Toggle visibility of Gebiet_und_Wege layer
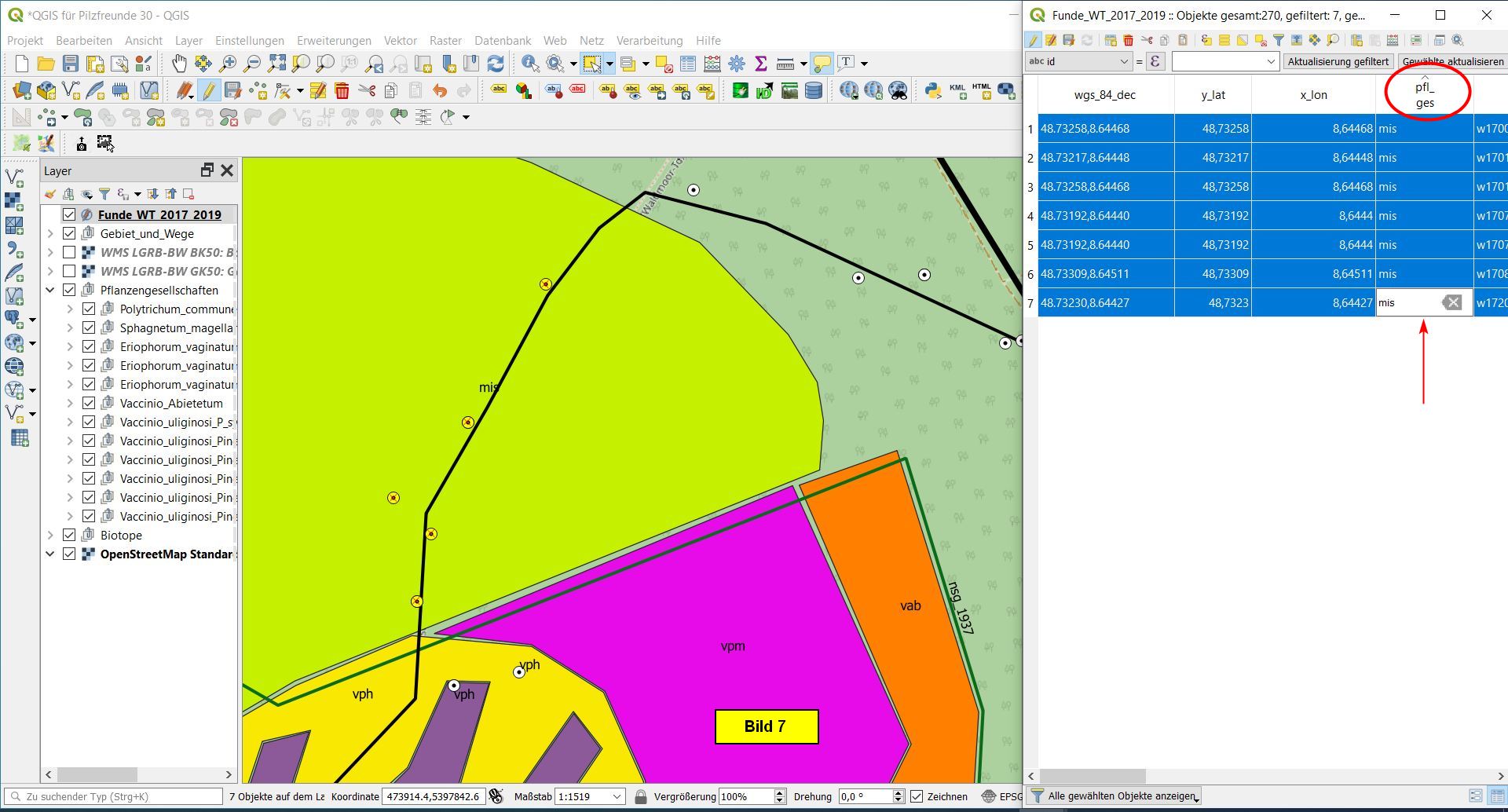Viewport: 1508px width, 812px height. tap(69, 233)
